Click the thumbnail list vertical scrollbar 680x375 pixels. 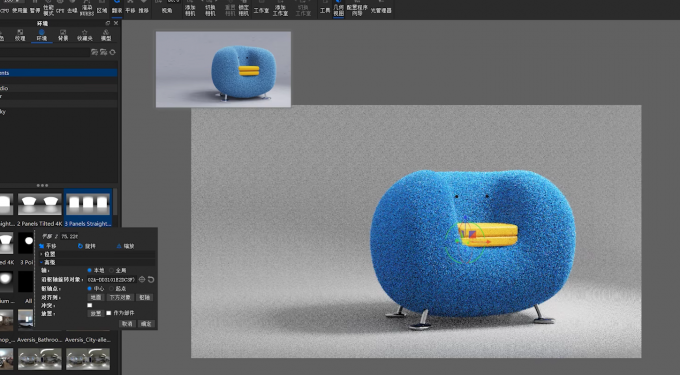click(x=115, y=202)
